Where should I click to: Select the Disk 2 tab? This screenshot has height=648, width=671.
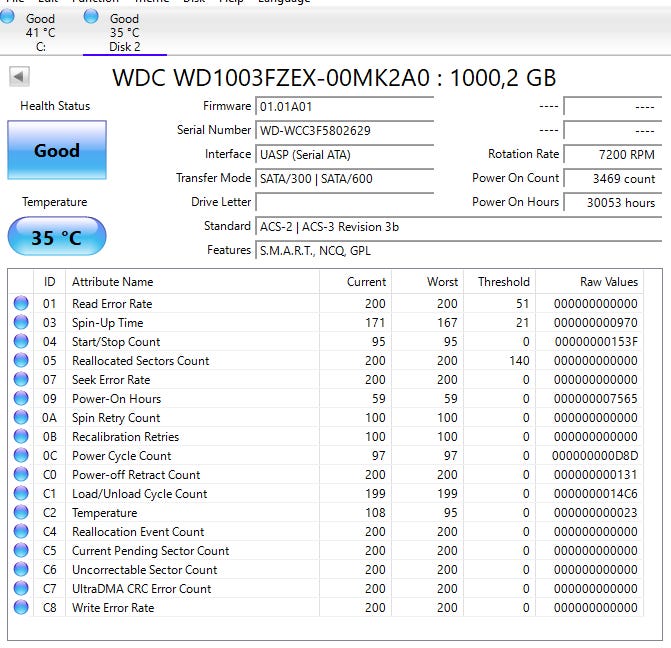pos(124,32)
